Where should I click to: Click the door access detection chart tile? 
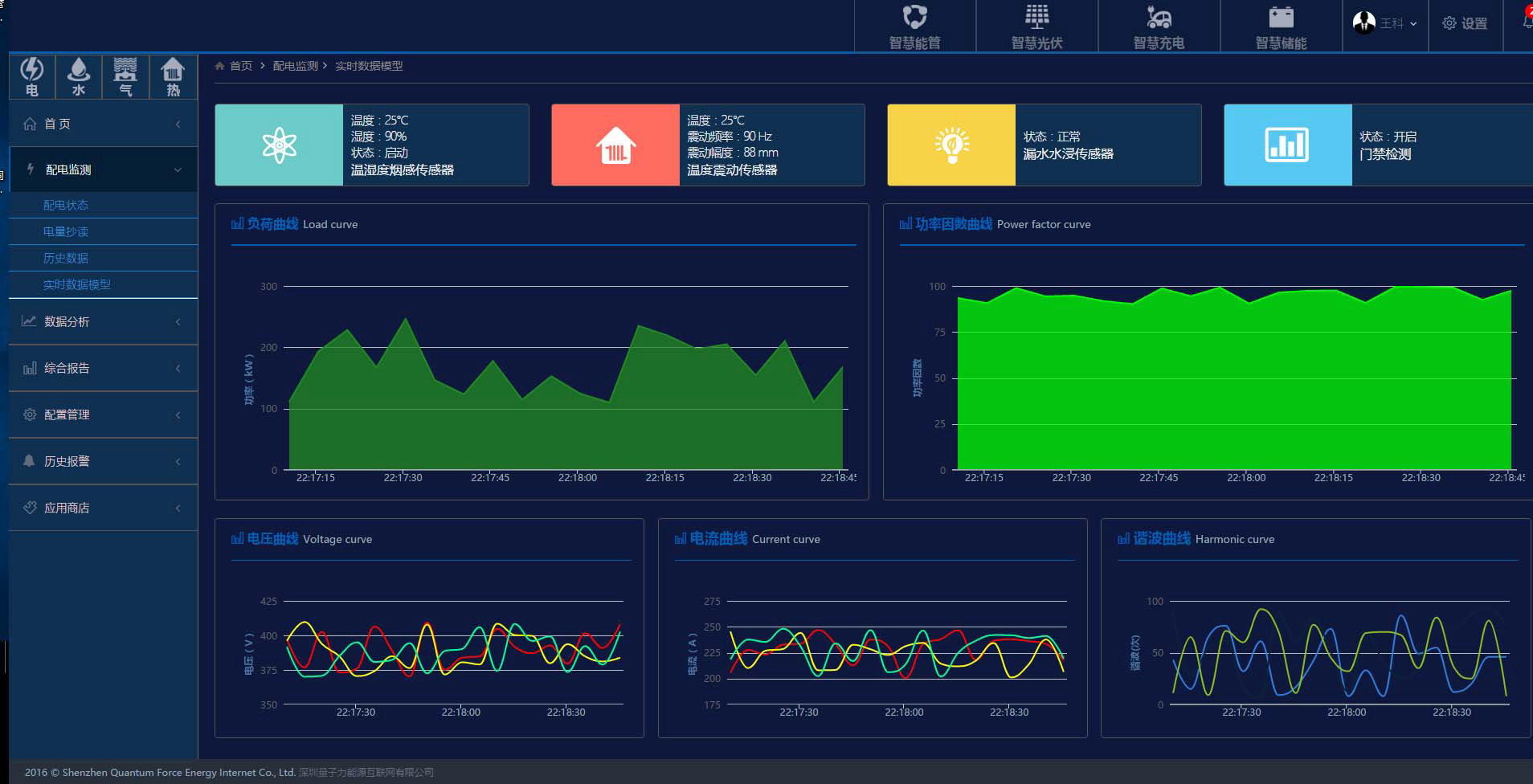tap(1287, 145)
